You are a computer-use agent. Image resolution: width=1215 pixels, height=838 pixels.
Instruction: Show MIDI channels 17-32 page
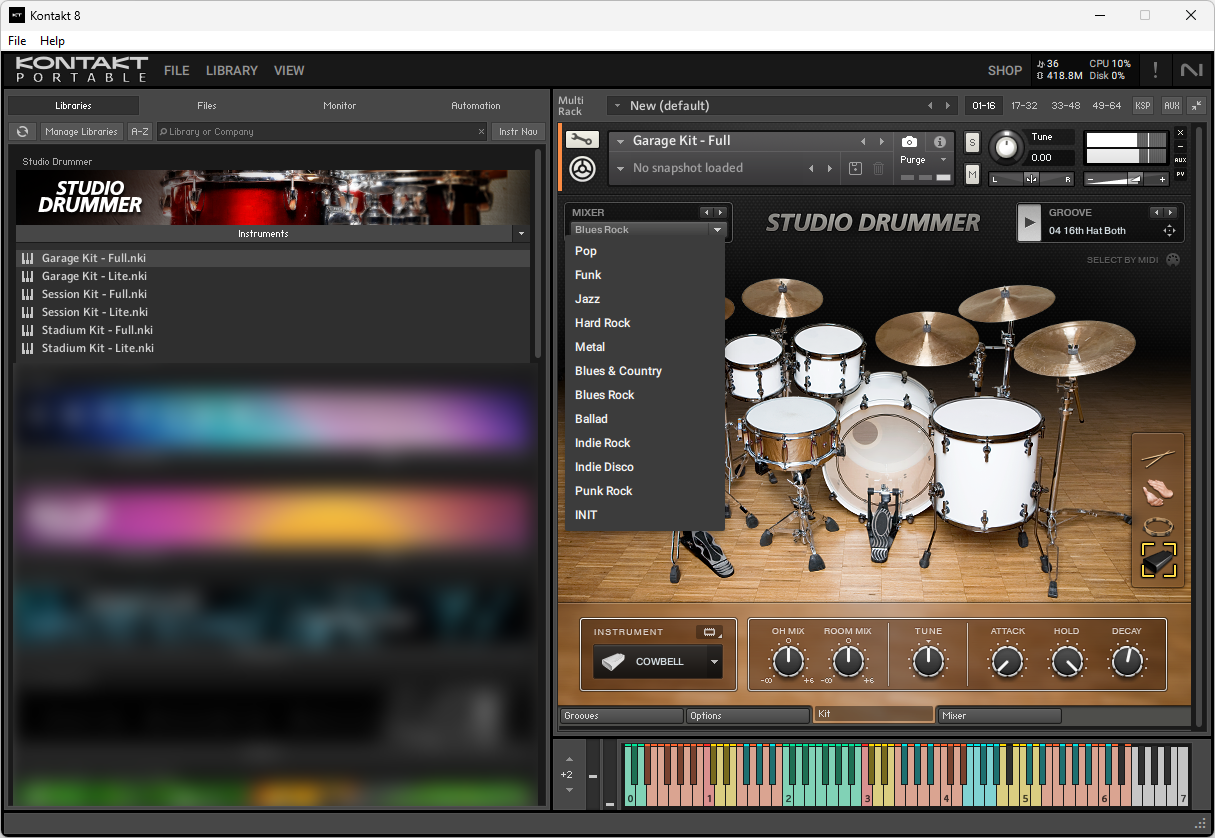pyautogui.click(x=1023, y=105)
